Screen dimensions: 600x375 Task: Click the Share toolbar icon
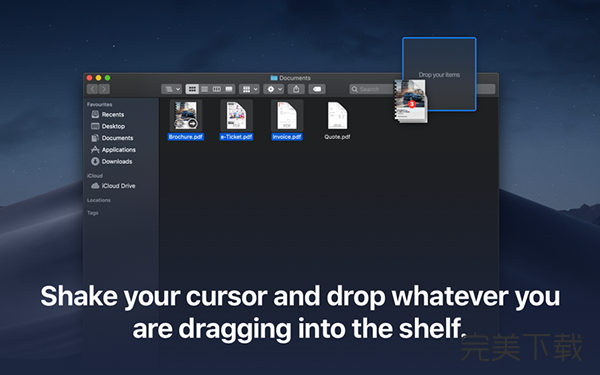pos(296,89)
